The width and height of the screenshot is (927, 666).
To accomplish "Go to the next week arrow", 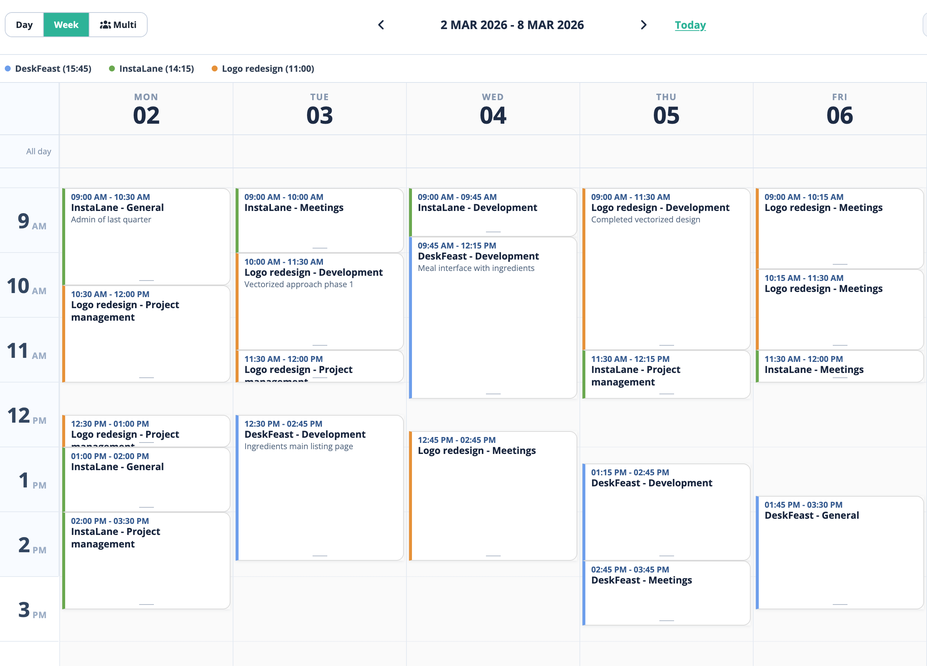I will [643, 25].
